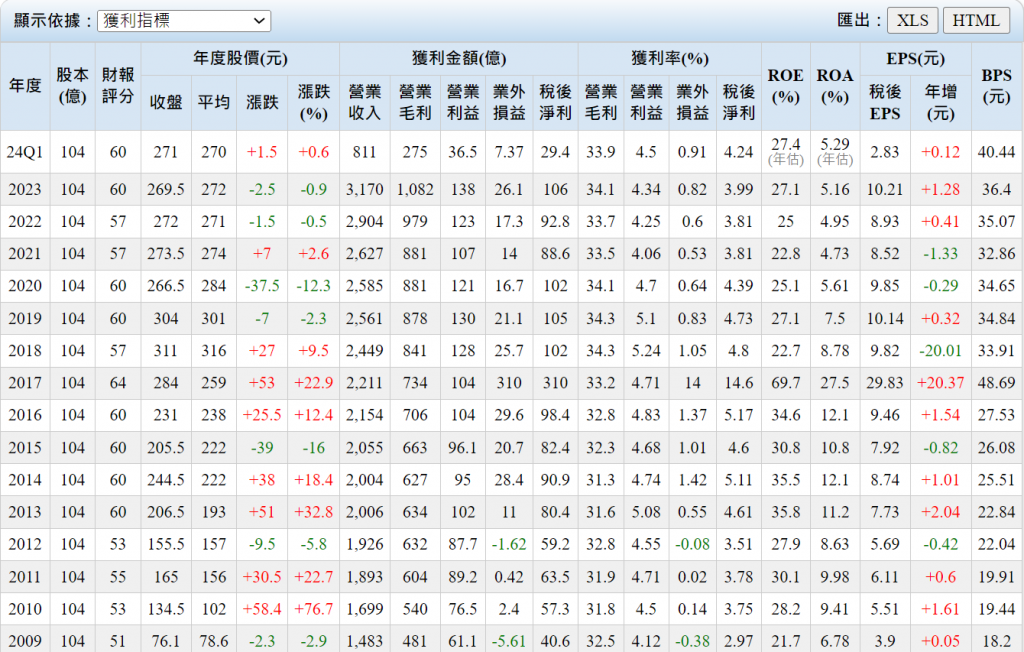The width and height of the screenshot is (1024, 652).
Task: Select the ROA (%) column header
Action: [x=835, y=86]
